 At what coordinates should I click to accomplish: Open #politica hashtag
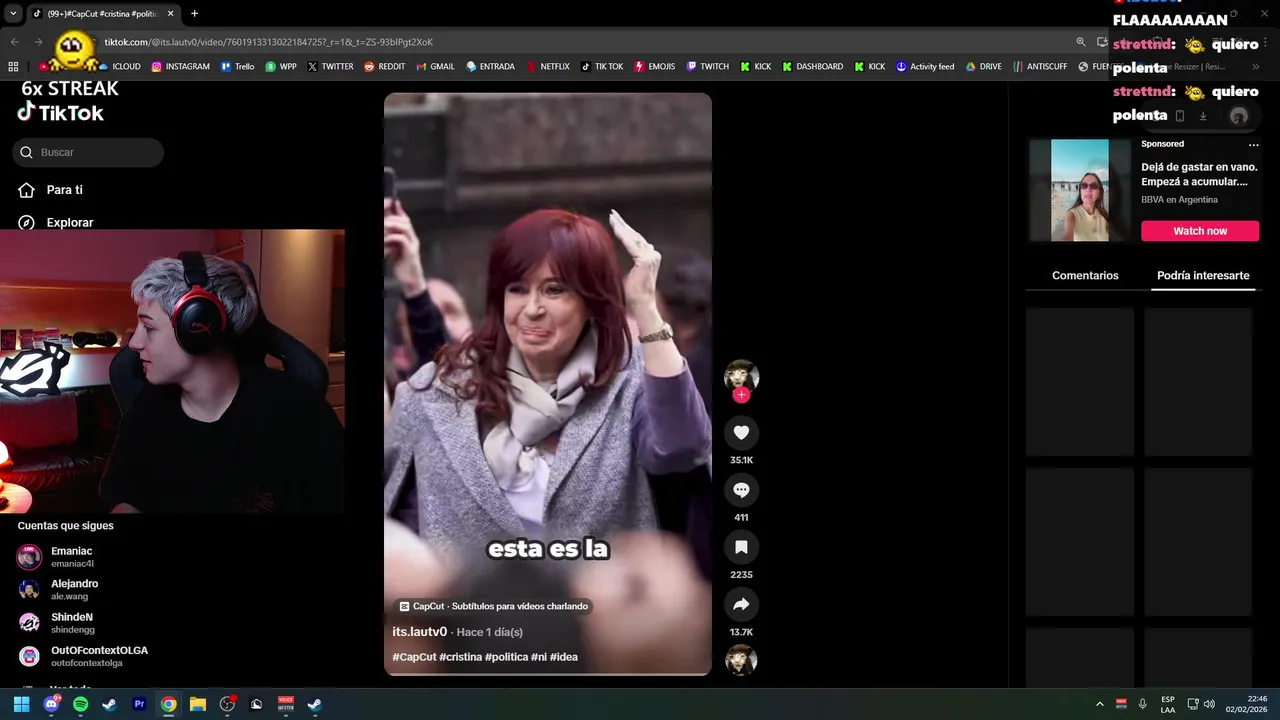coord(506,657)
